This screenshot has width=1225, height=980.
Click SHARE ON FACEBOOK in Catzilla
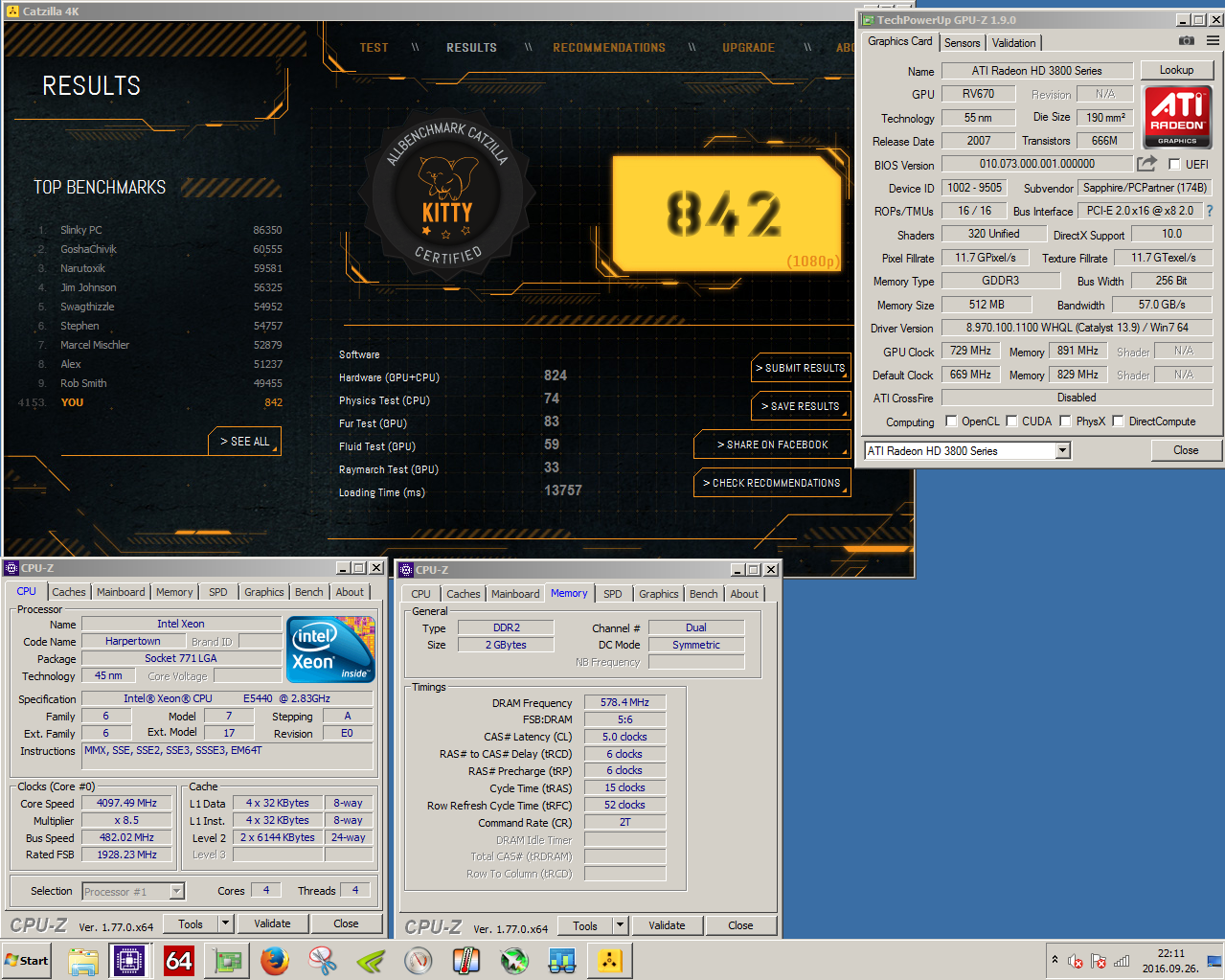[772, 444]
